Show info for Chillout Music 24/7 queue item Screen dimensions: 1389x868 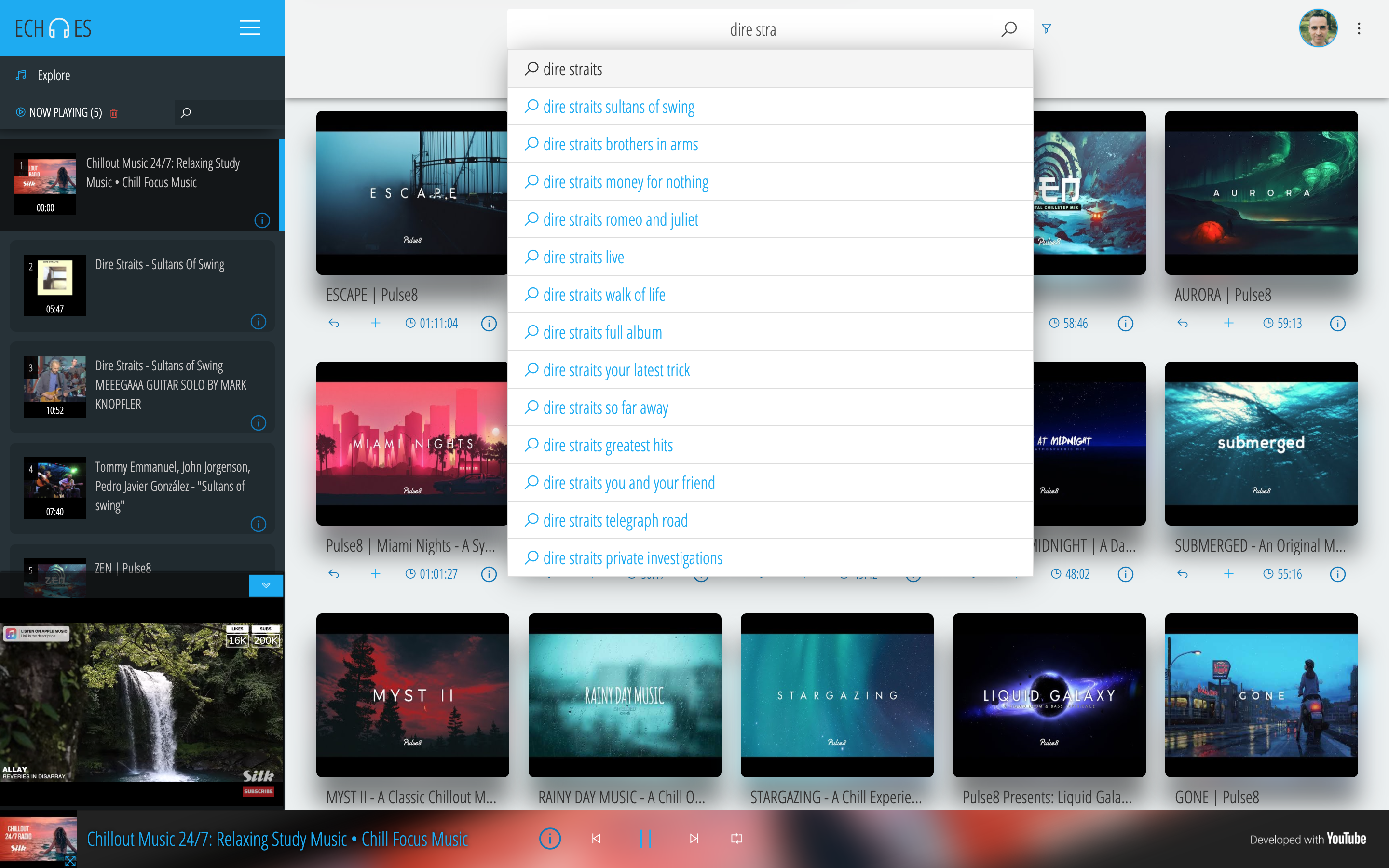pyautogui.click(x=262, y=220)
